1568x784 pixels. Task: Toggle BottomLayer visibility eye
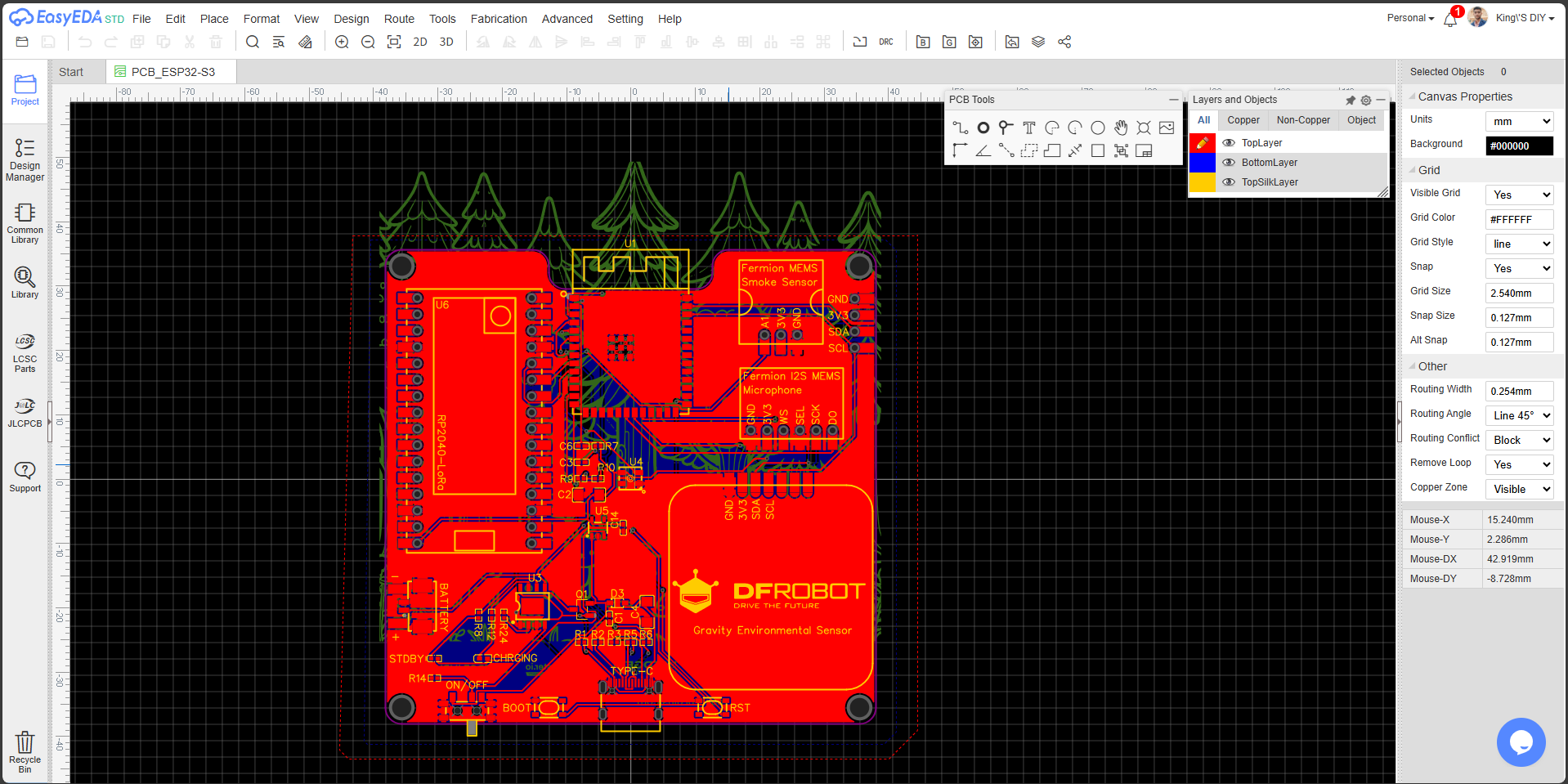point(1229,163)
